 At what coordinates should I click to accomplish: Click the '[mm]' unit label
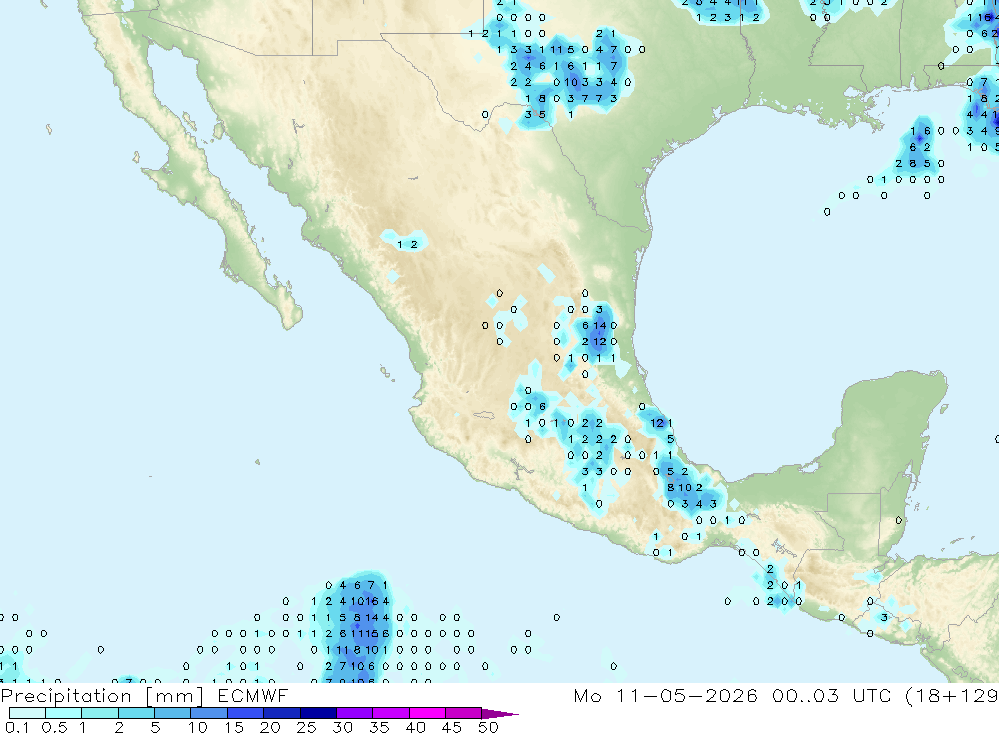(175, 696)
